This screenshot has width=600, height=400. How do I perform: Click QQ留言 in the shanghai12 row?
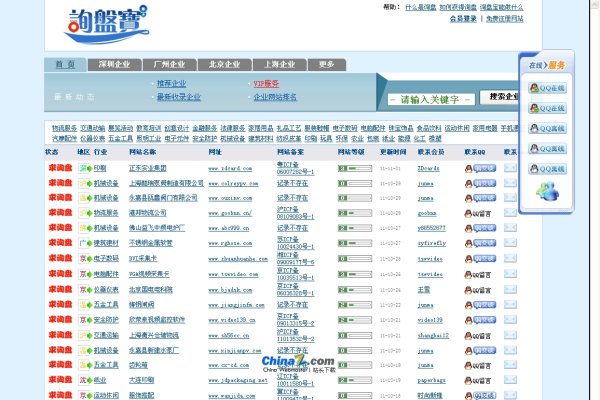478,336
